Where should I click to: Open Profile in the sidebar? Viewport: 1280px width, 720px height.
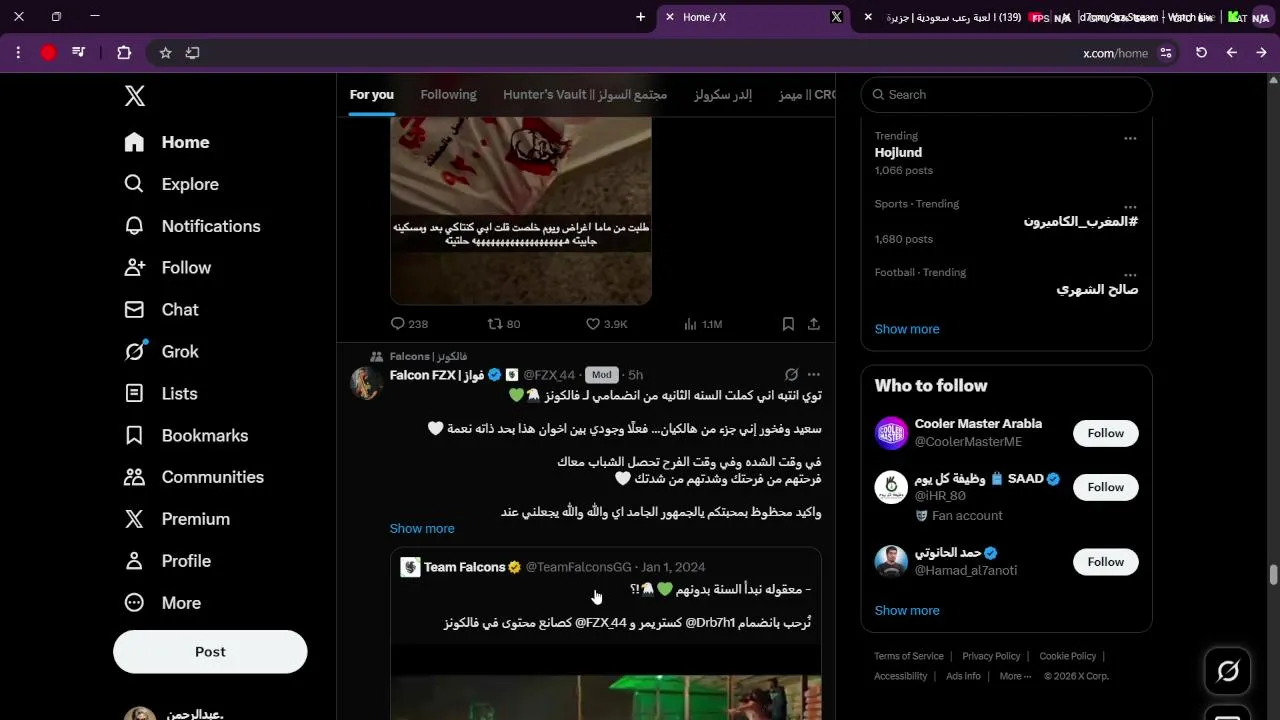(167, 561)
